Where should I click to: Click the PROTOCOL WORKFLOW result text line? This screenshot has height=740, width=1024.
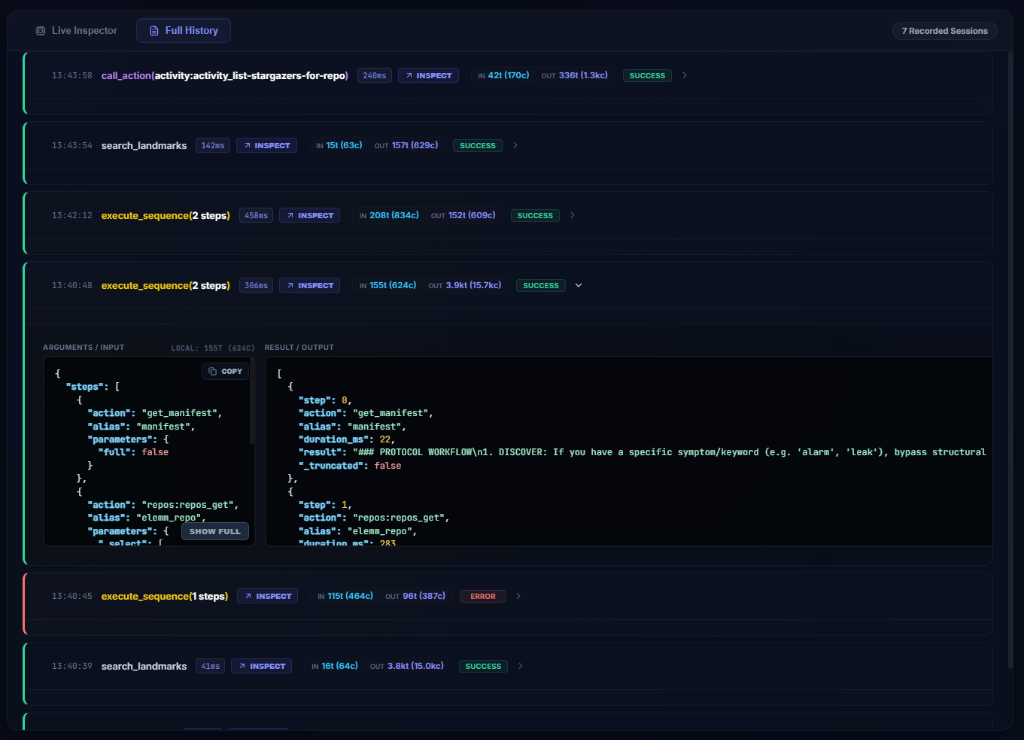point(643,452)
